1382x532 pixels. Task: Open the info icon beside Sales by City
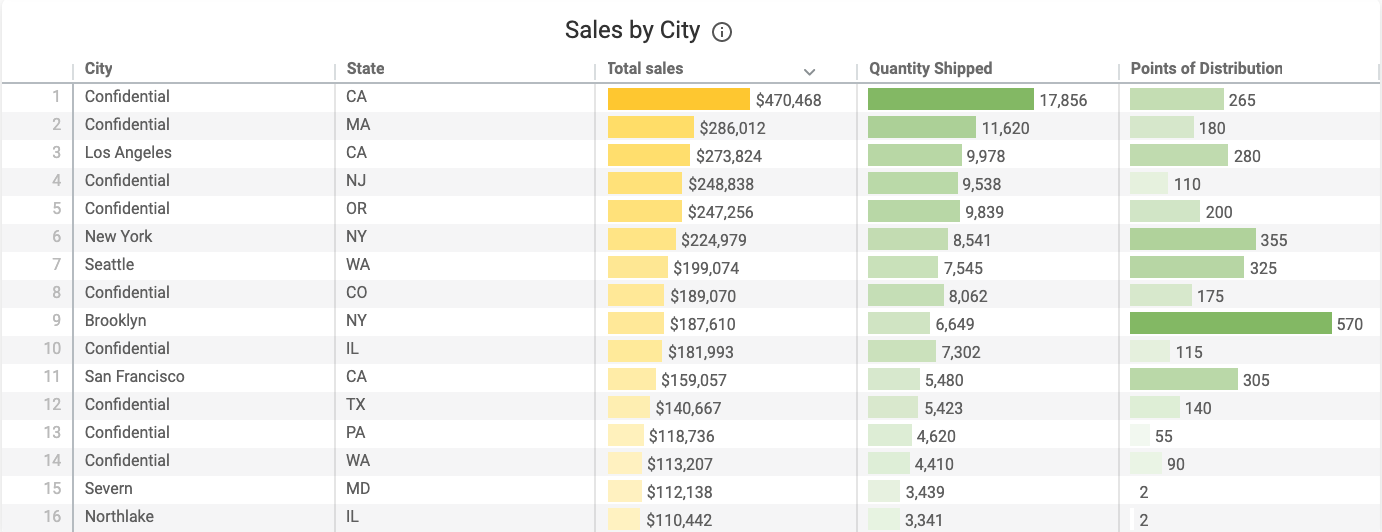coord(722,32)
